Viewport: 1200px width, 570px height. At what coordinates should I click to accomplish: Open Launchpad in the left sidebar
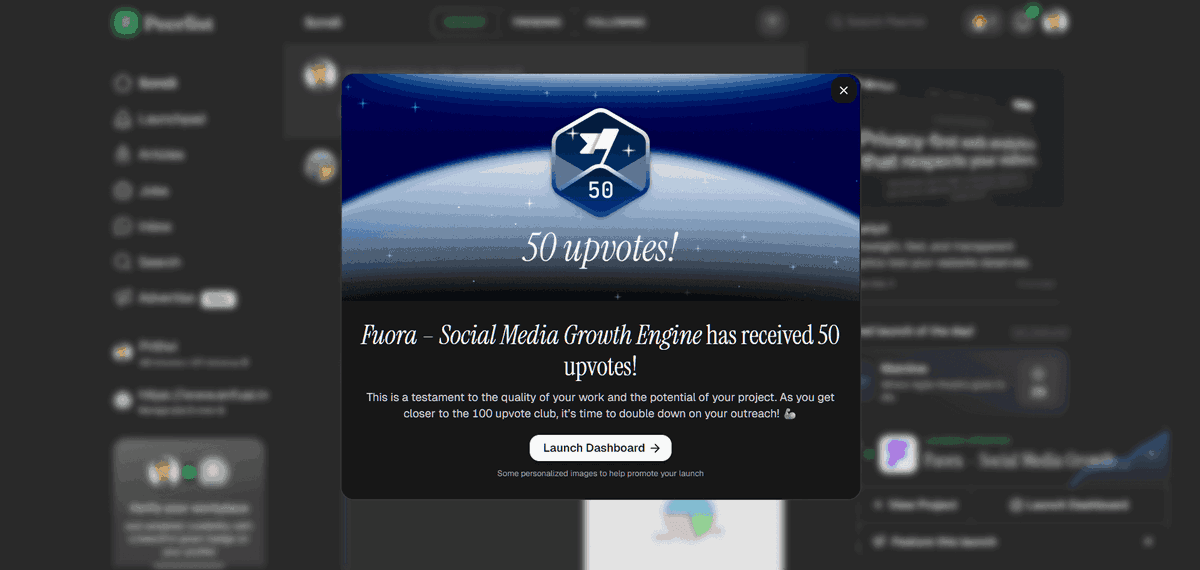160,119
